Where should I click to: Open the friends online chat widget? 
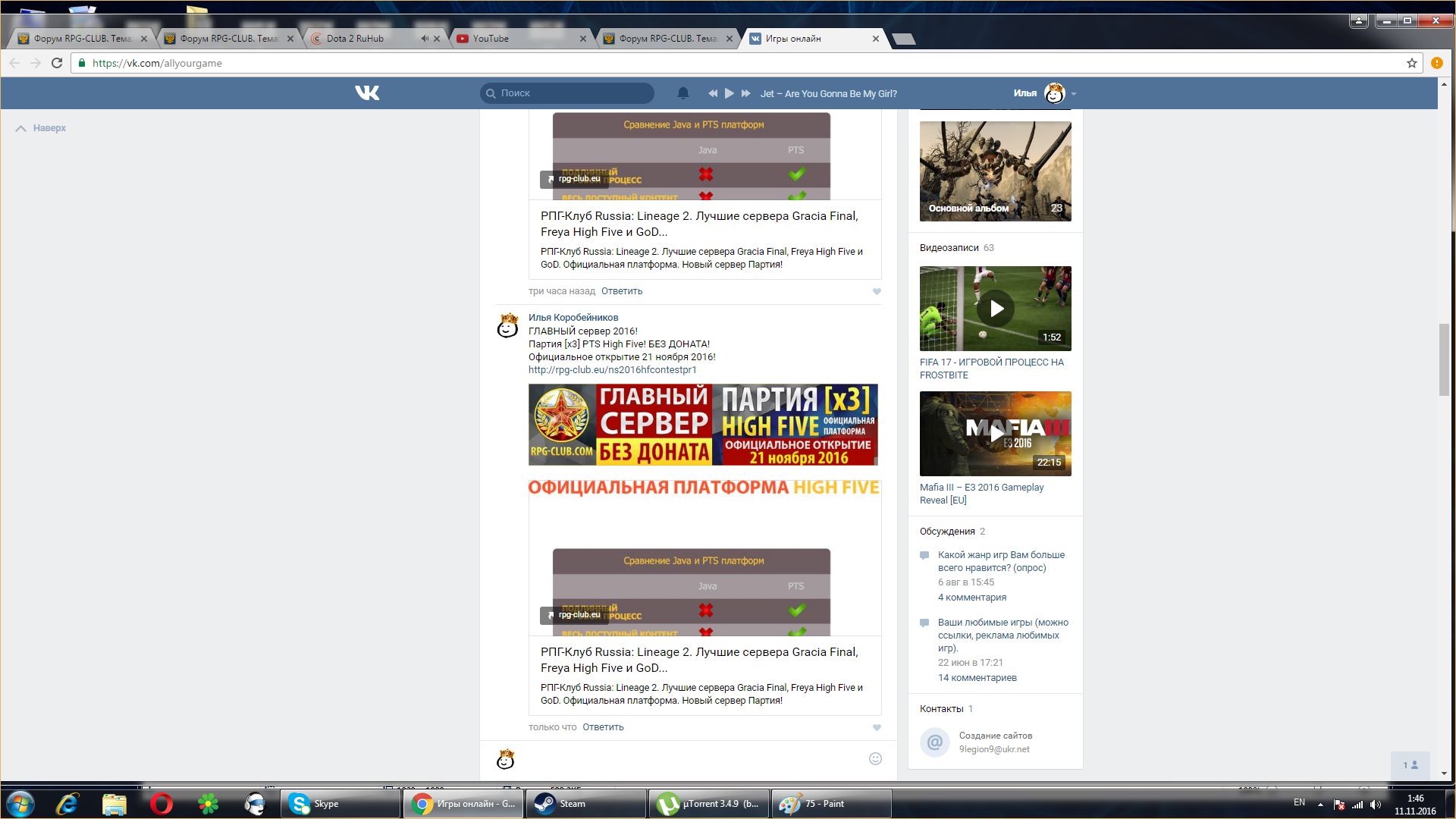(x=1410, y=765)
